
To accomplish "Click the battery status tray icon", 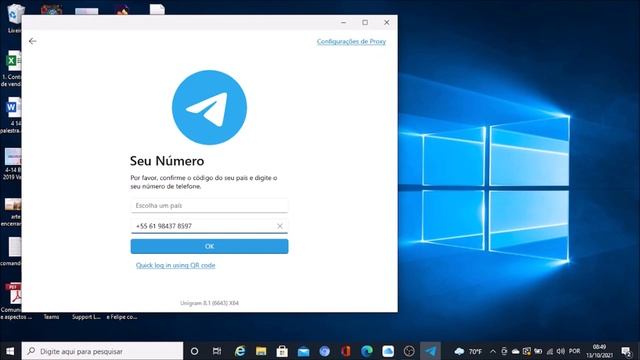I will tap(538, 351).
